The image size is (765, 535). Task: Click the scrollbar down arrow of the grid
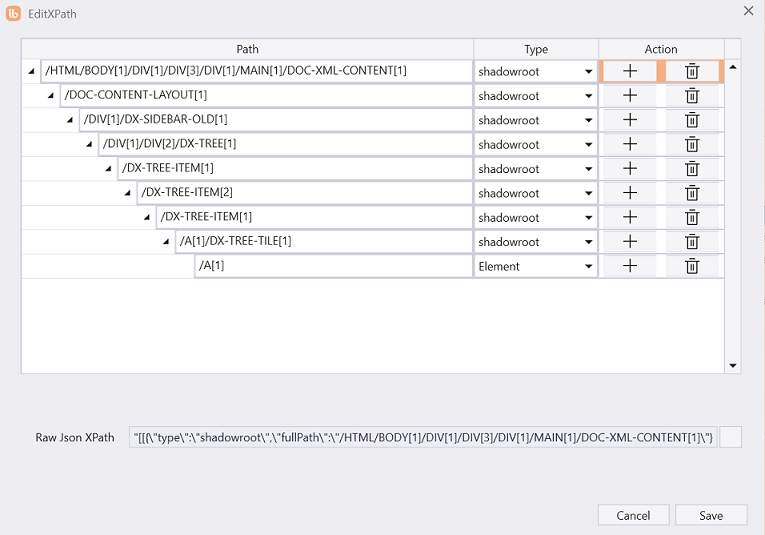click(x=733, y=366)
